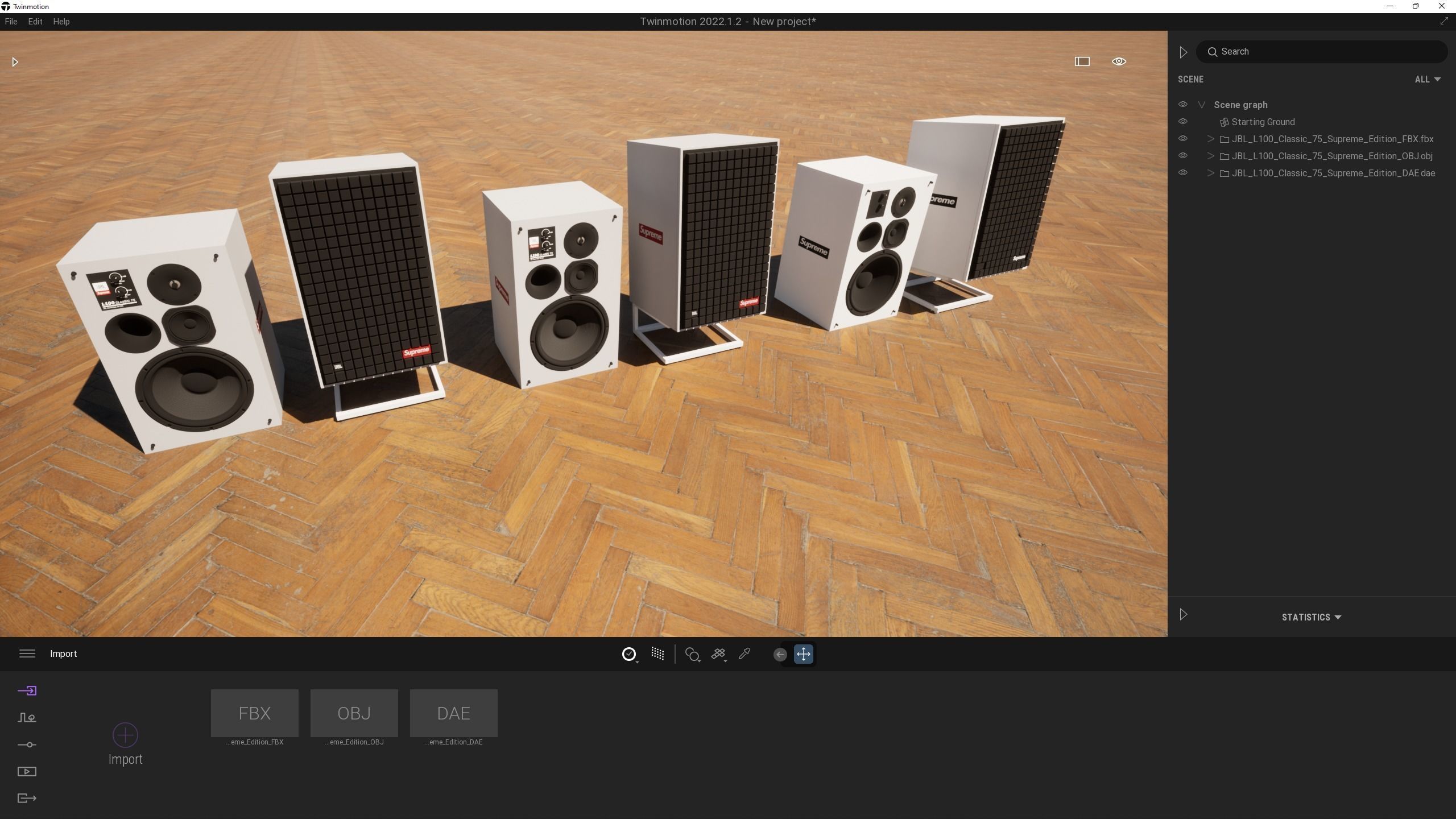The image size is (1456, 819).
Task: Hide the JBL OBJ.obj import
Action: coord(1182,156)
